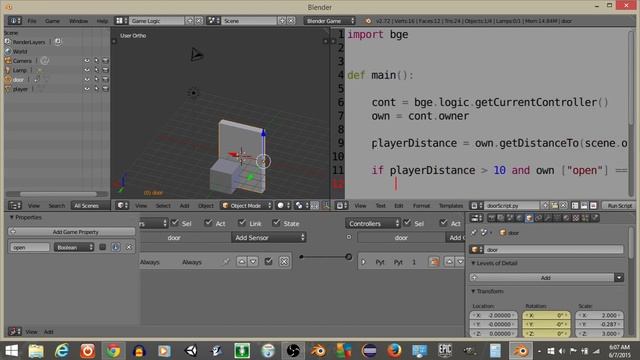Viewport: 640px width, 360px height.
Task: Toggle the Always sensor active checkbox
Action: 268,261
